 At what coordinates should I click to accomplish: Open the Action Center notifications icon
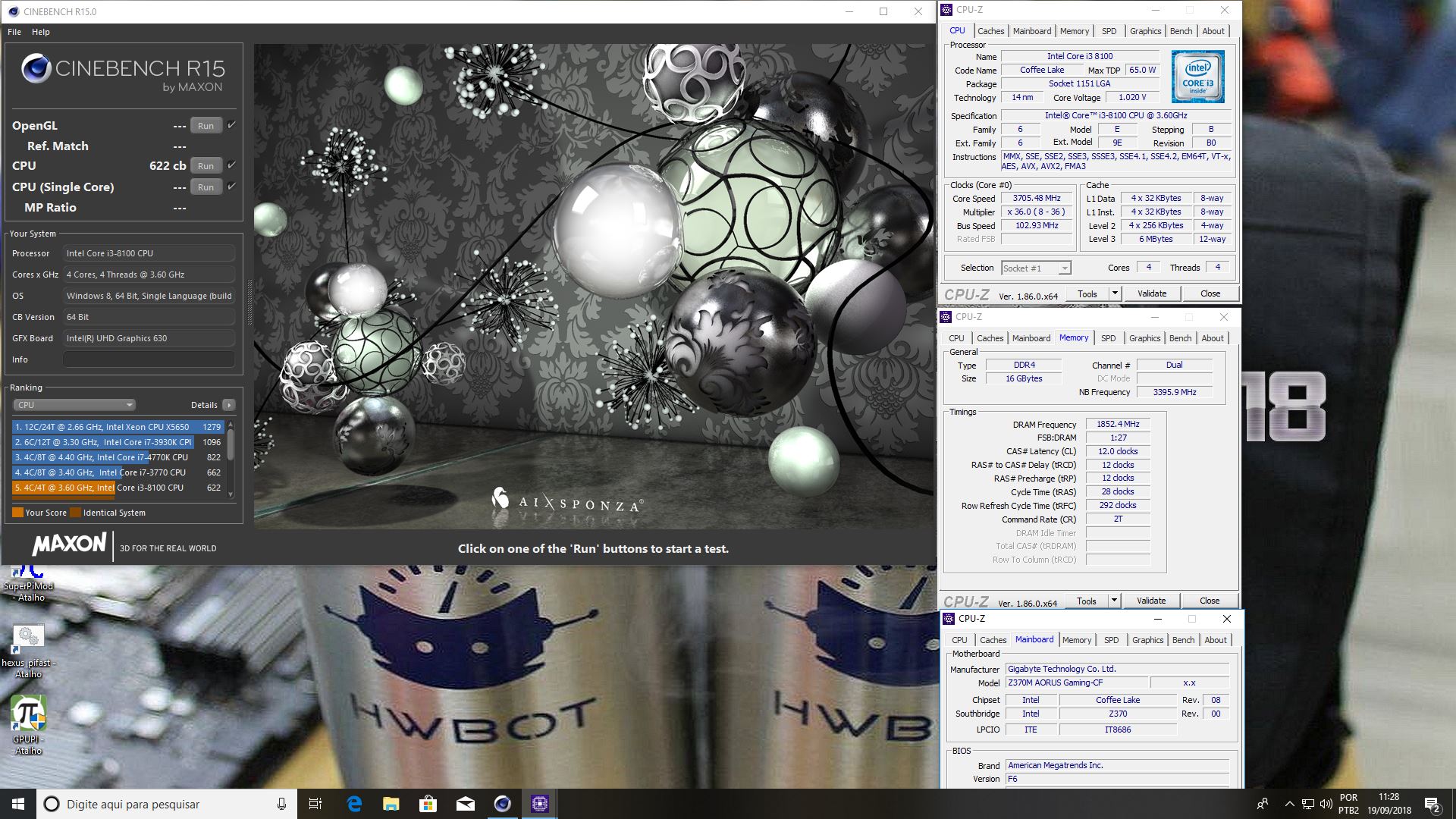[x=1432, y=804]
